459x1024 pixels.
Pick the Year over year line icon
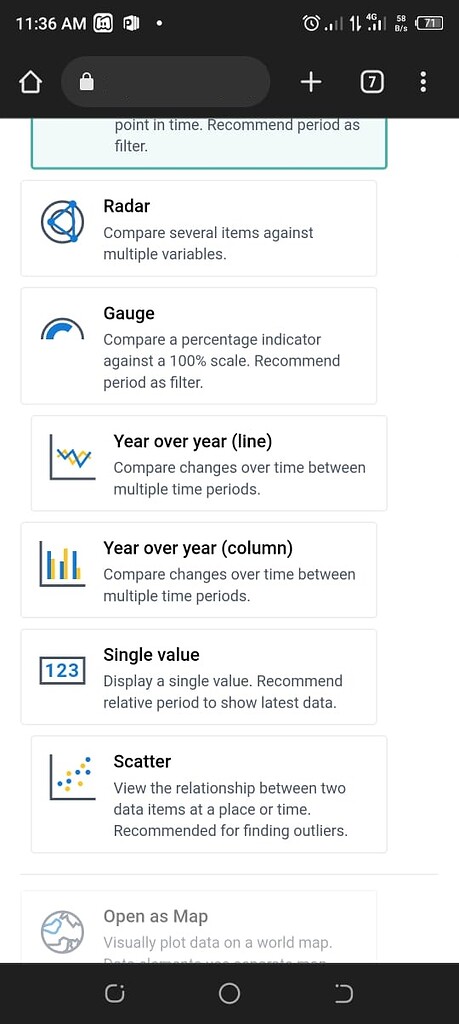(x=72, y=457)
